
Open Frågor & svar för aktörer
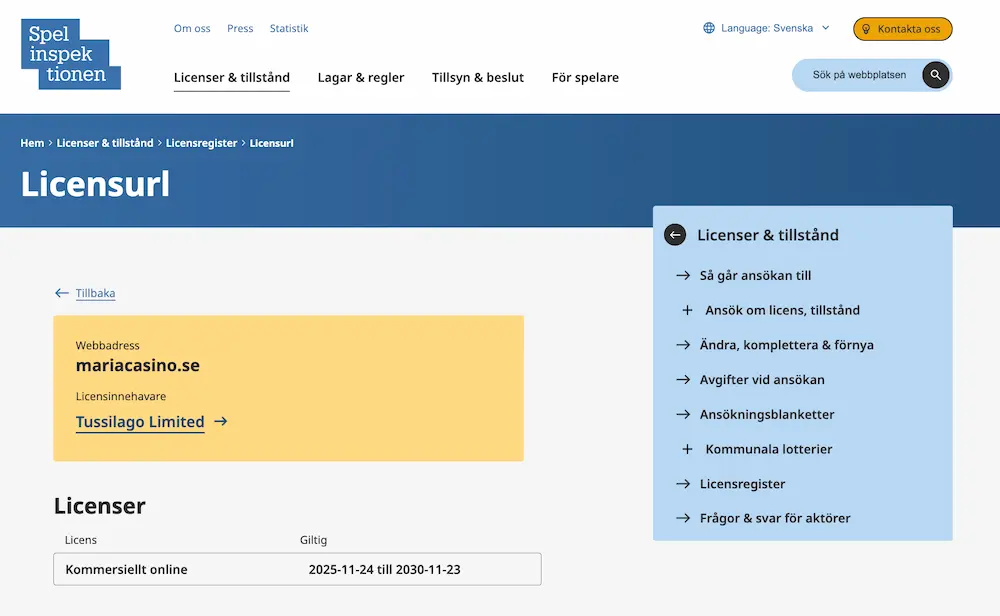click(775, 518)
